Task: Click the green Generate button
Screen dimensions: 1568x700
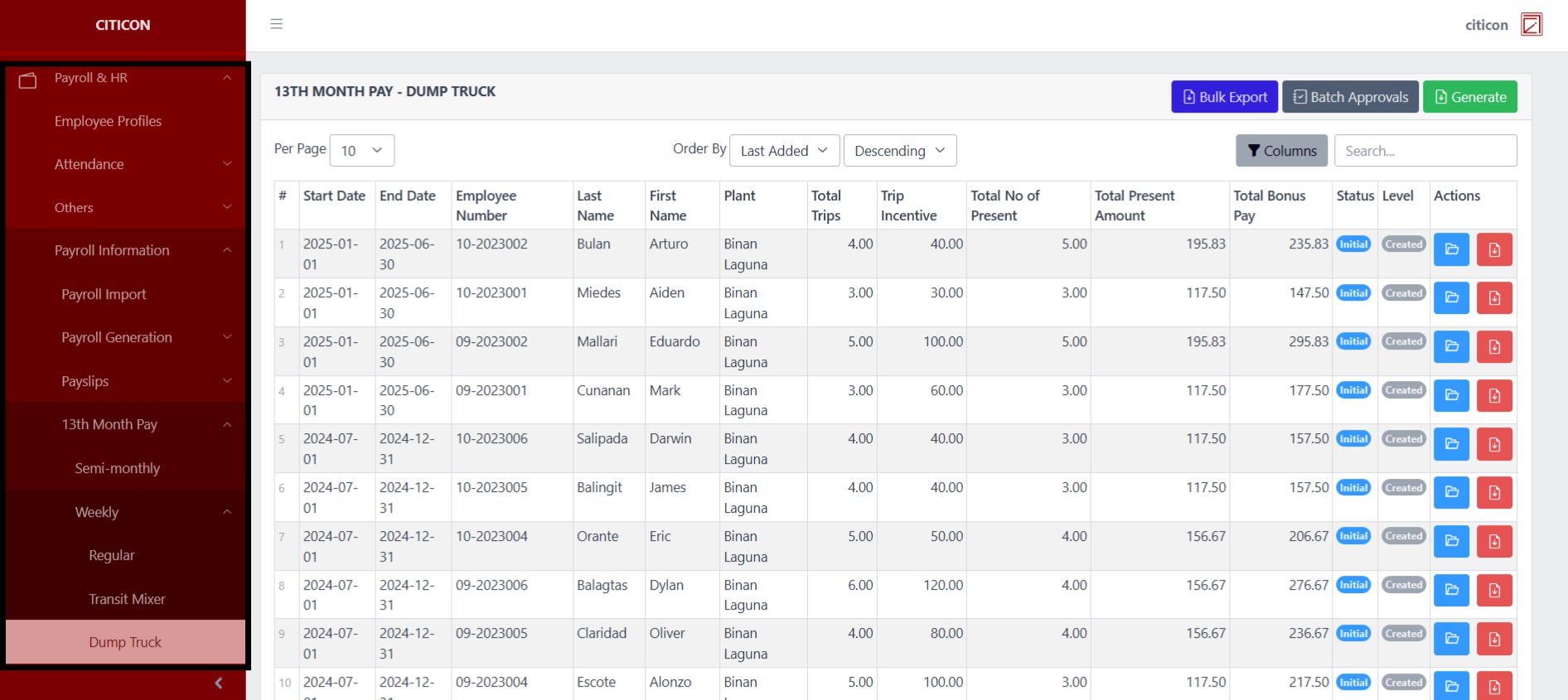Action: coord(1469,97)
